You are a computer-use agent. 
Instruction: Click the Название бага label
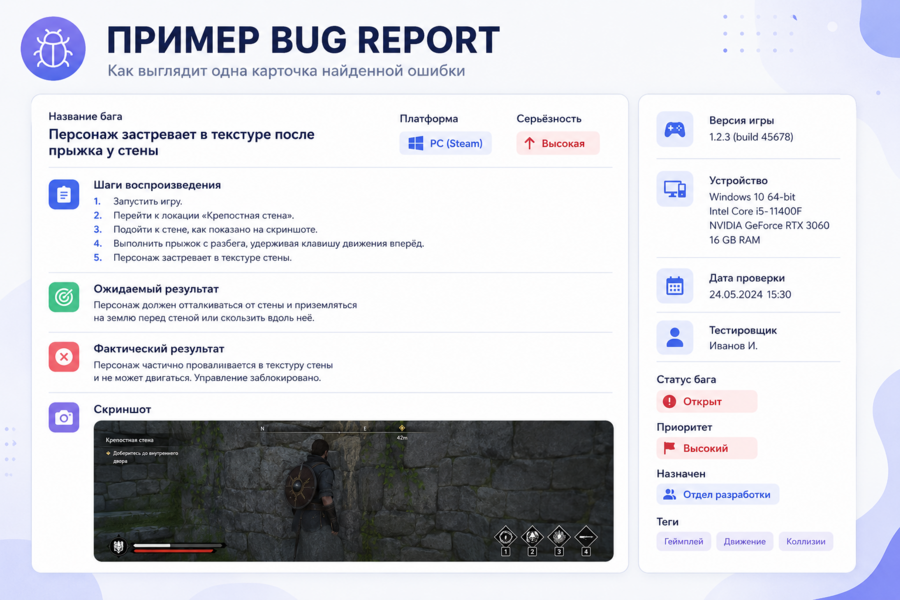click(85, 117)
